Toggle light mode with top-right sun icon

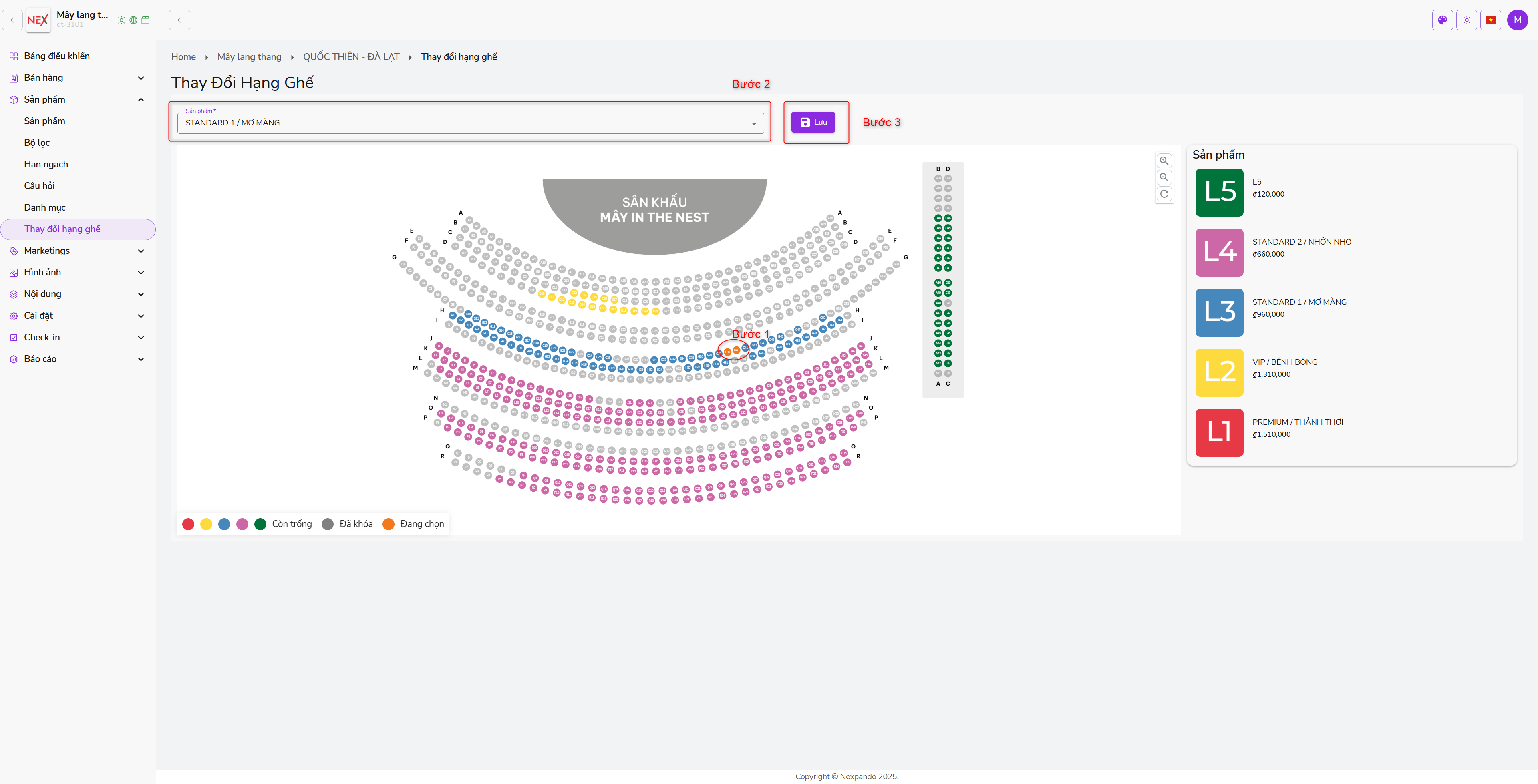(1466, 20)
